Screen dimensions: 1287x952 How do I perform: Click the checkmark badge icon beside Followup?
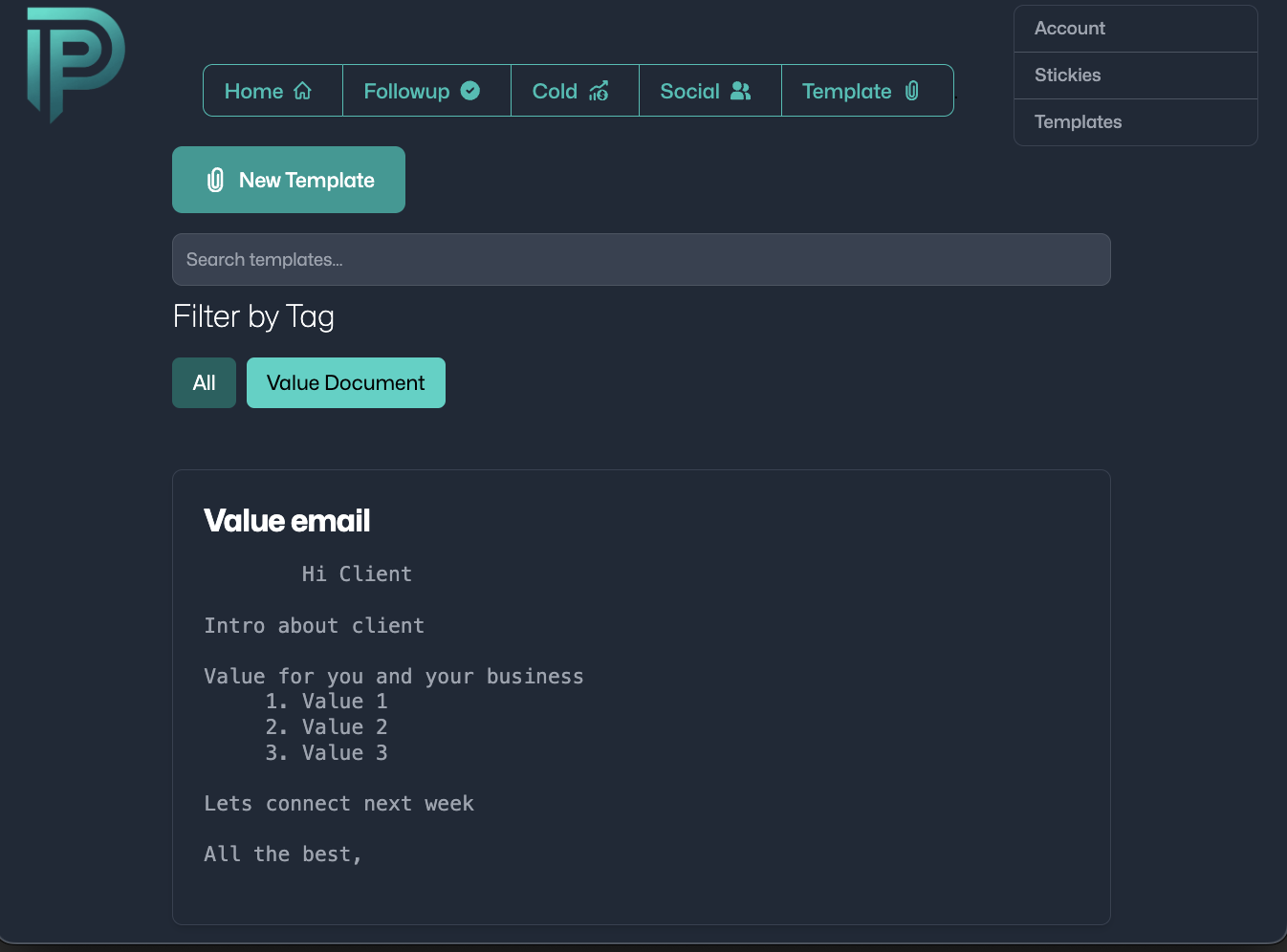click(x=470, y=91)
